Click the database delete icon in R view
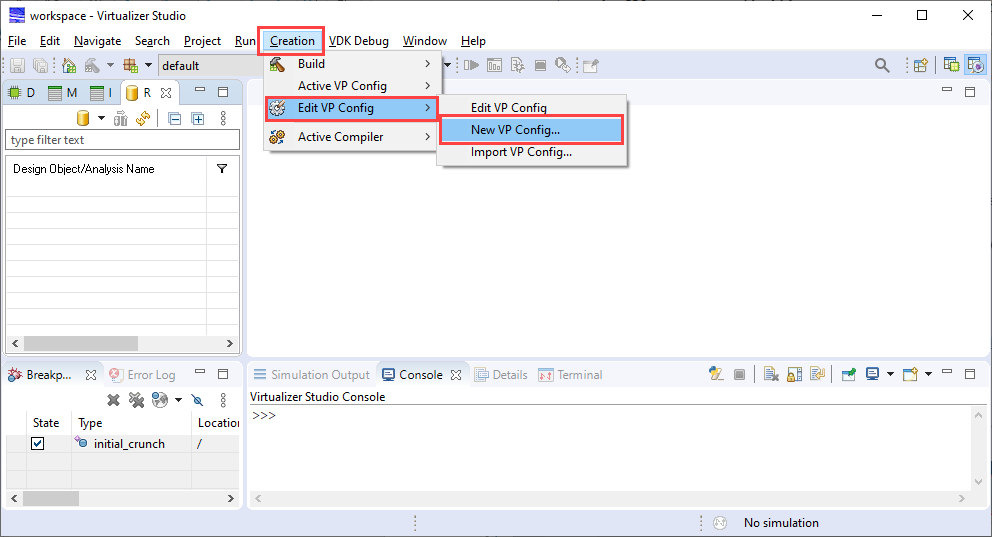992x537 pixels. (121, 118)
